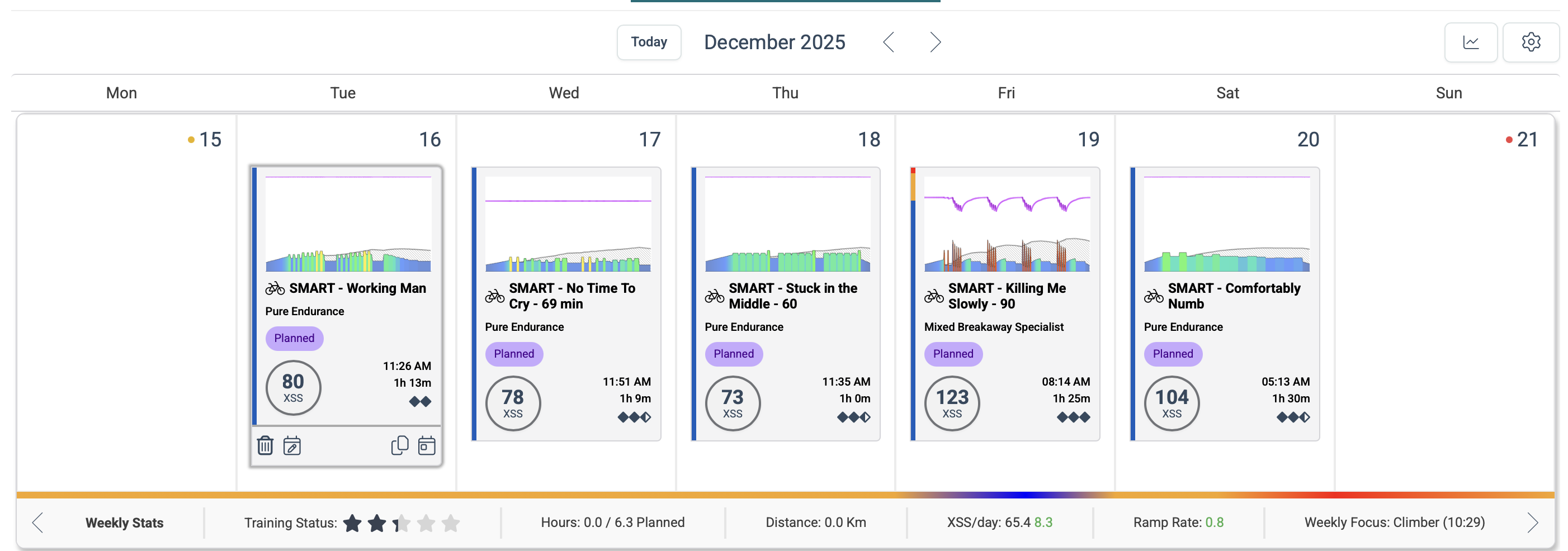Delete the SMART - Working Man workout
The width and height of the screenshot is (1568, 551).
click(265, 446)
